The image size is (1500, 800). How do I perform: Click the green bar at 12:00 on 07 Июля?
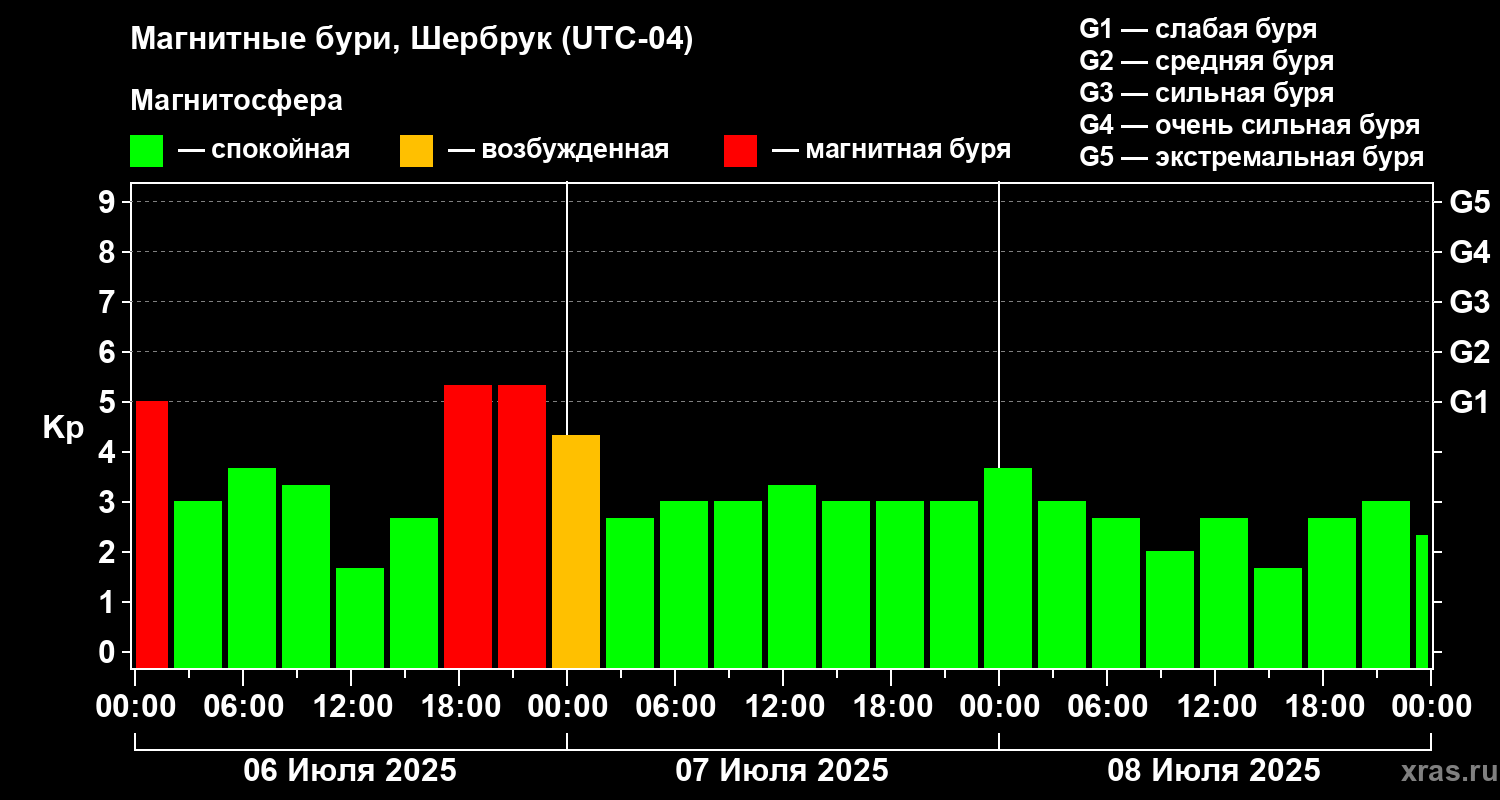[792, 576]
